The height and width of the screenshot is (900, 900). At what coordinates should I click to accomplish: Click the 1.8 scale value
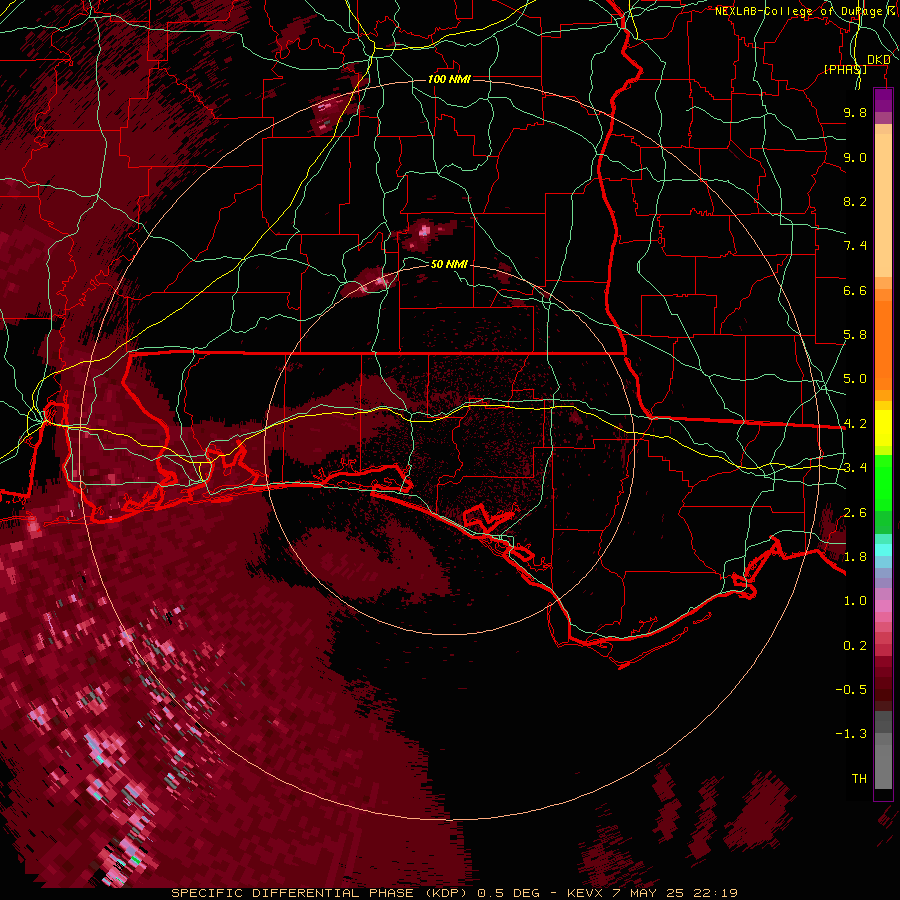click(855, 557)
